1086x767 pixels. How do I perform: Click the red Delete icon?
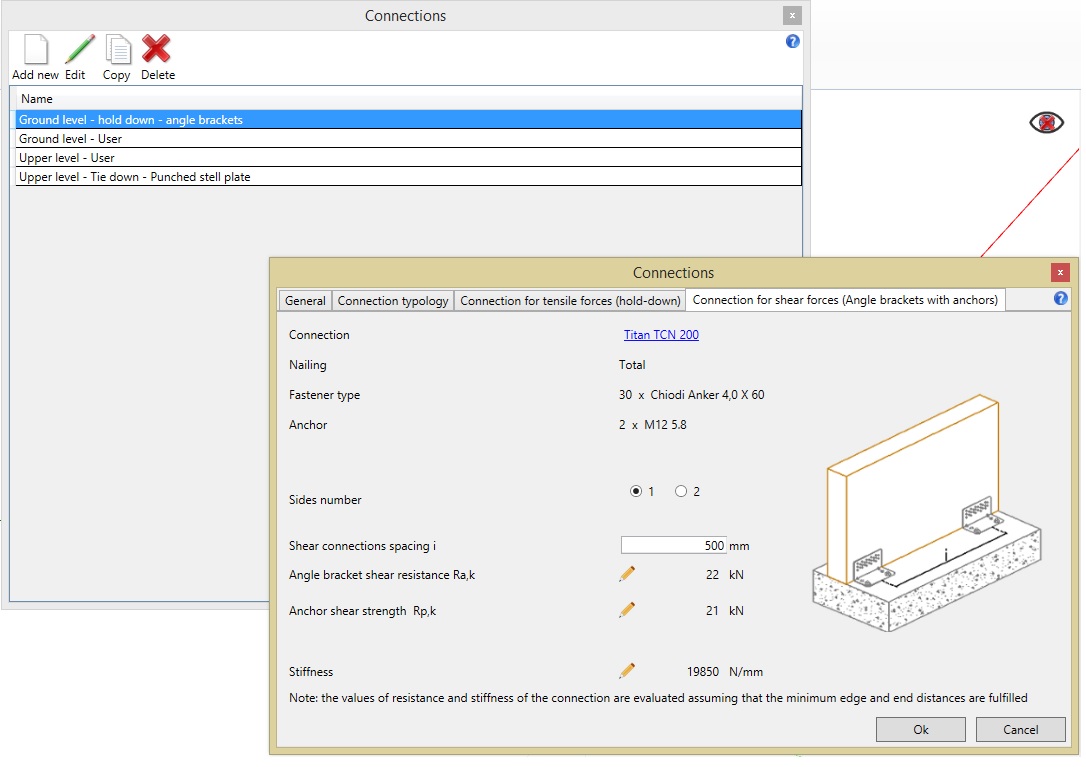[156, 49]
